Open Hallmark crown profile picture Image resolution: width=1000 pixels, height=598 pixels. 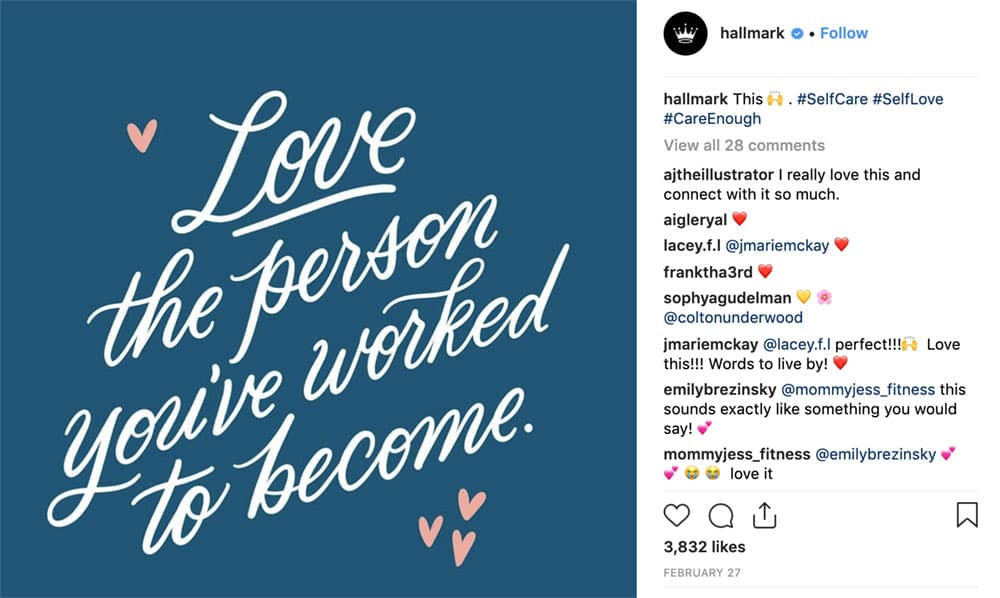pos(686,33)
